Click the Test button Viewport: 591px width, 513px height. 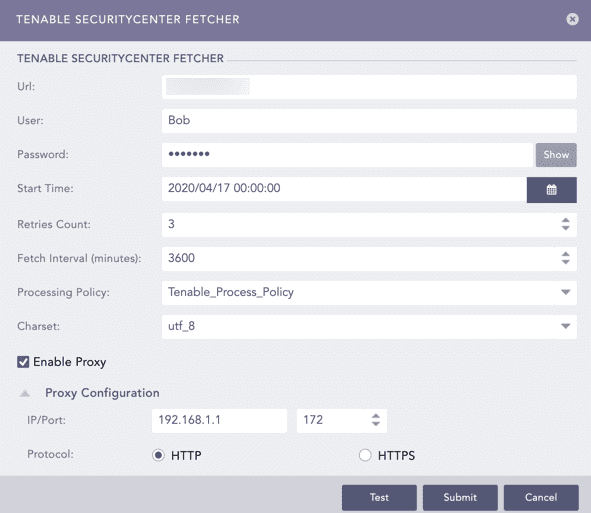[379, 497]
